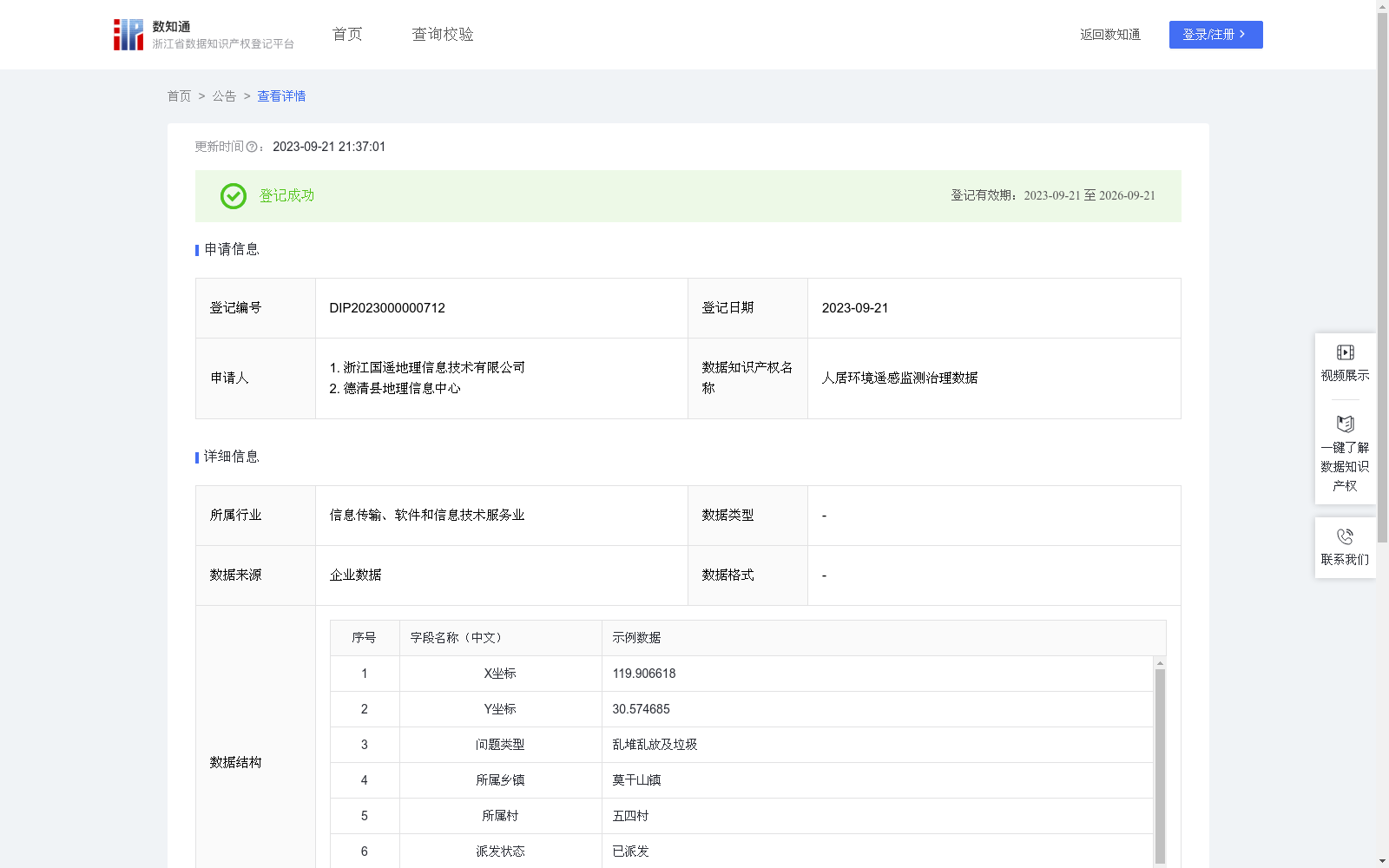Viewport: 1389px width, 868px height.
Task: Click the 序号 column header
Action: [x=365, y=638]
